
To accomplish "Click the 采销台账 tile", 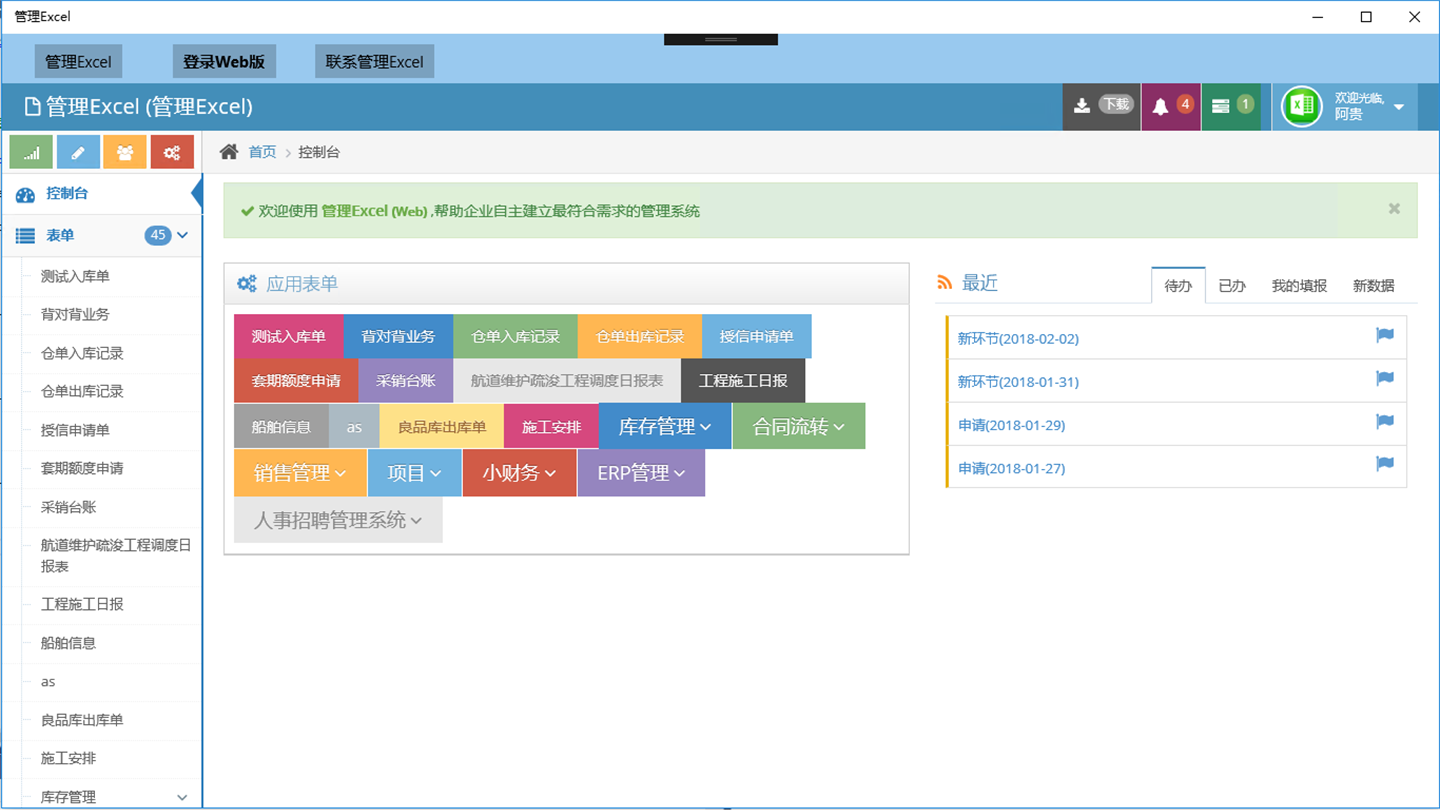I will click(406, 380).
